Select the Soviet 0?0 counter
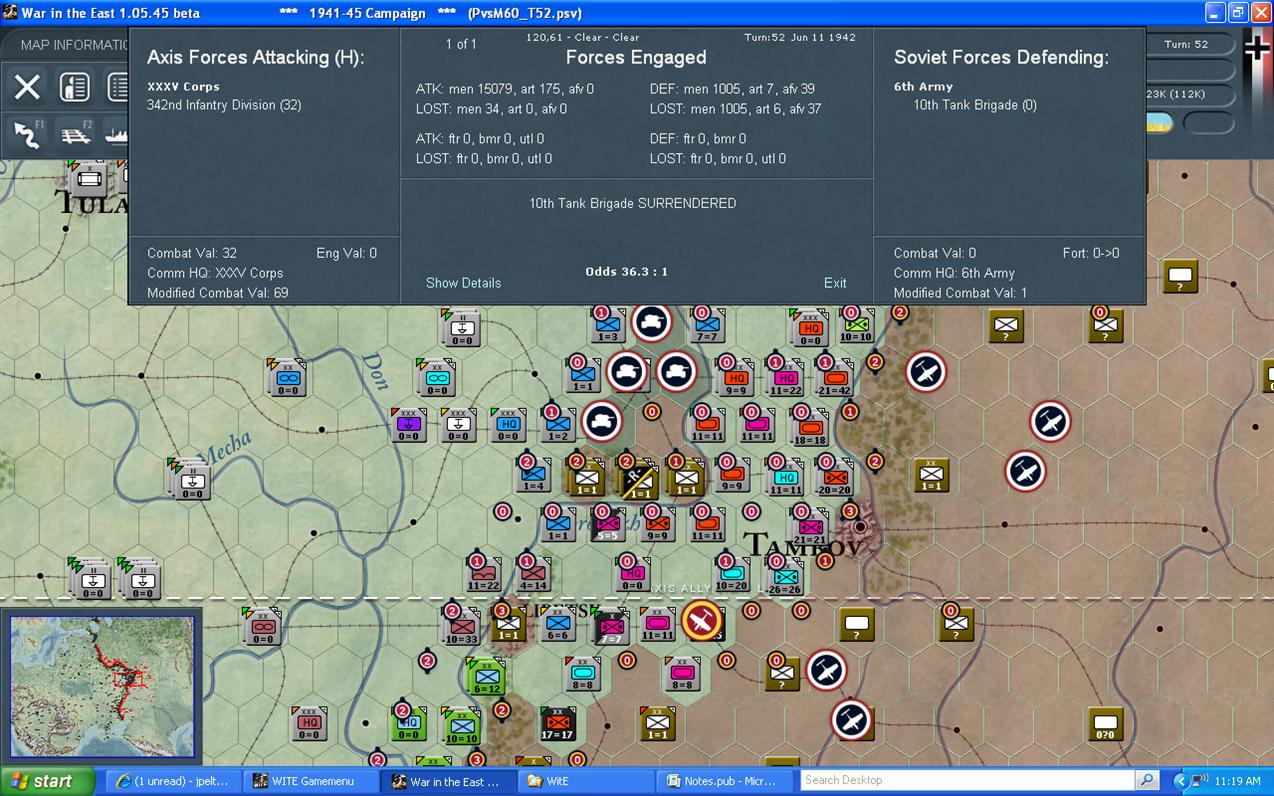This screenshot has height=796, width=1274. pos(1105,723)
